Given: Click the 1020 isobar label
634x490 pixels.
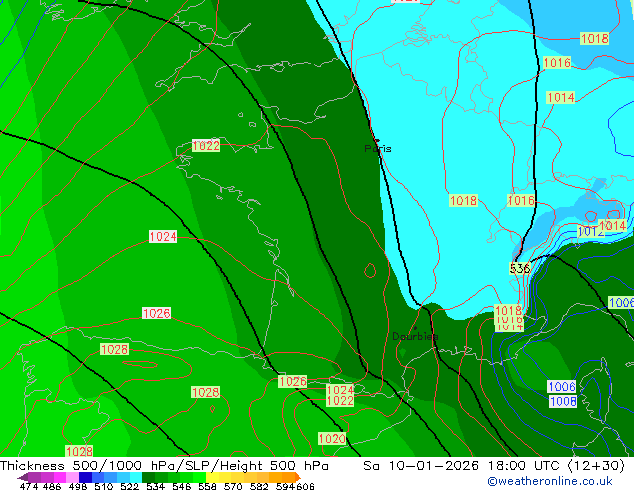Looking at the screenshot, I should pyautogui.click(x=332, y=439).
